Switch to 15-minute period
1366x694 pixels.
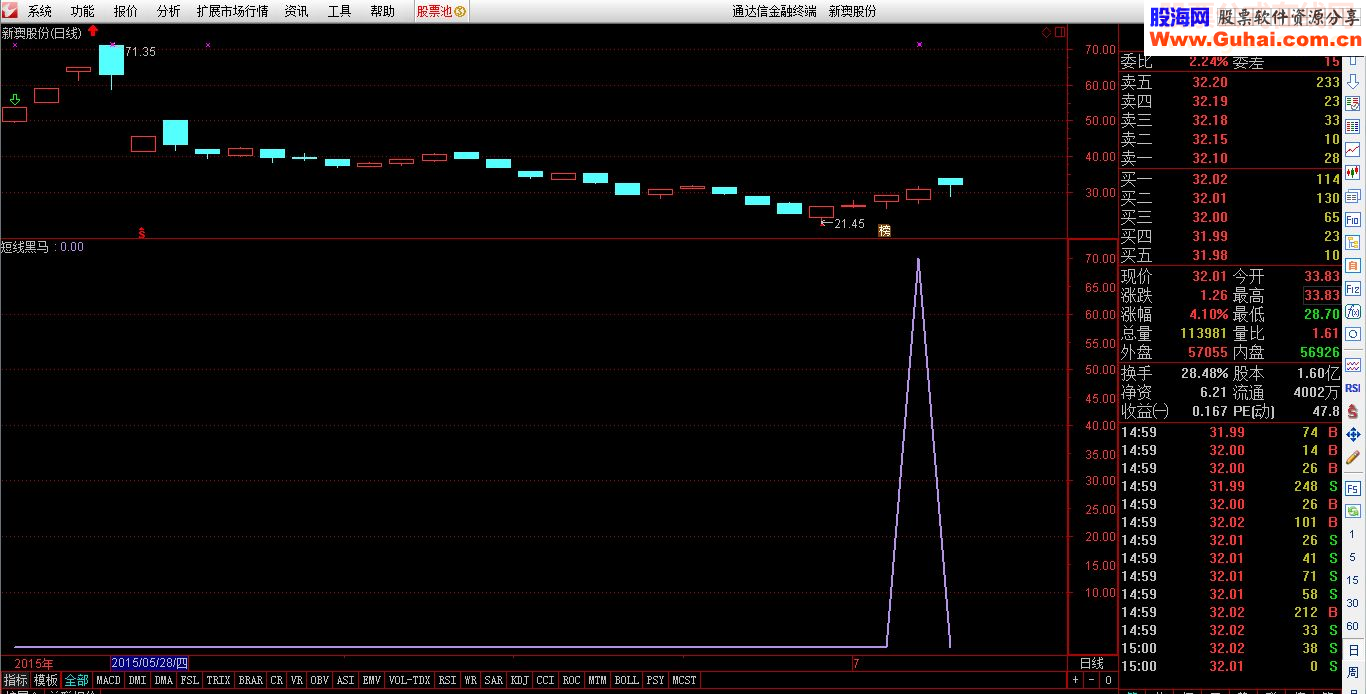click(1353, 581)
